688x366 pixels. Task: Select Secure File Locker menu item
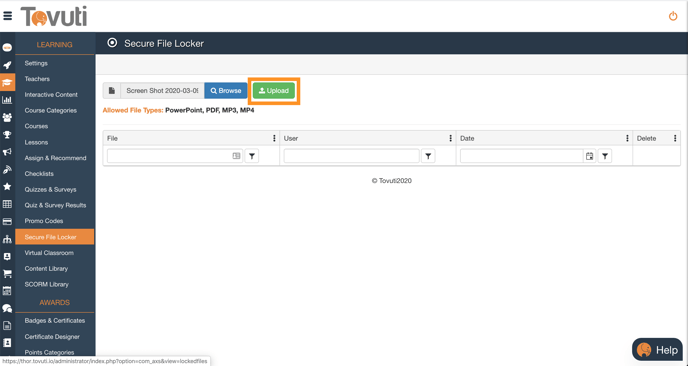[x=55, y=237]
